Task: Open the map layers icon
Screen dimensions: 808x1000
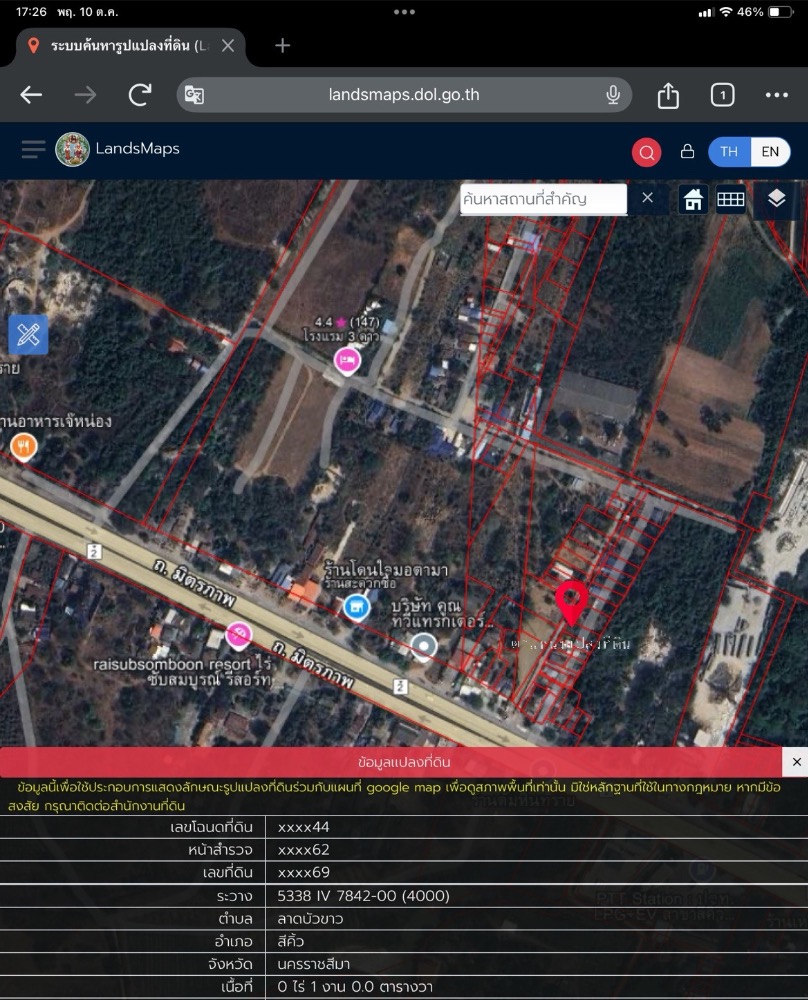Action: click(777, 199)
